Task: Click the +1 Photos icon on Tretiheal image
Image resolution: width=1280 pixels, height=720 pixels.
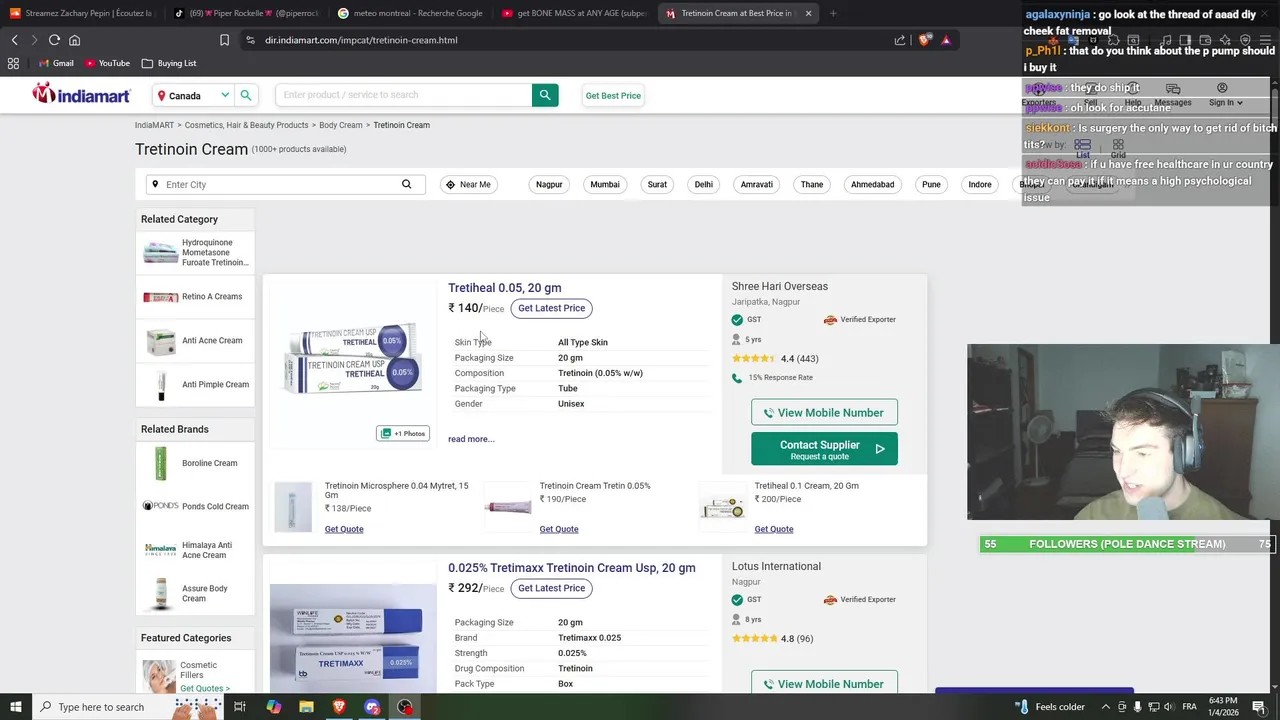Action: (403, 433)
